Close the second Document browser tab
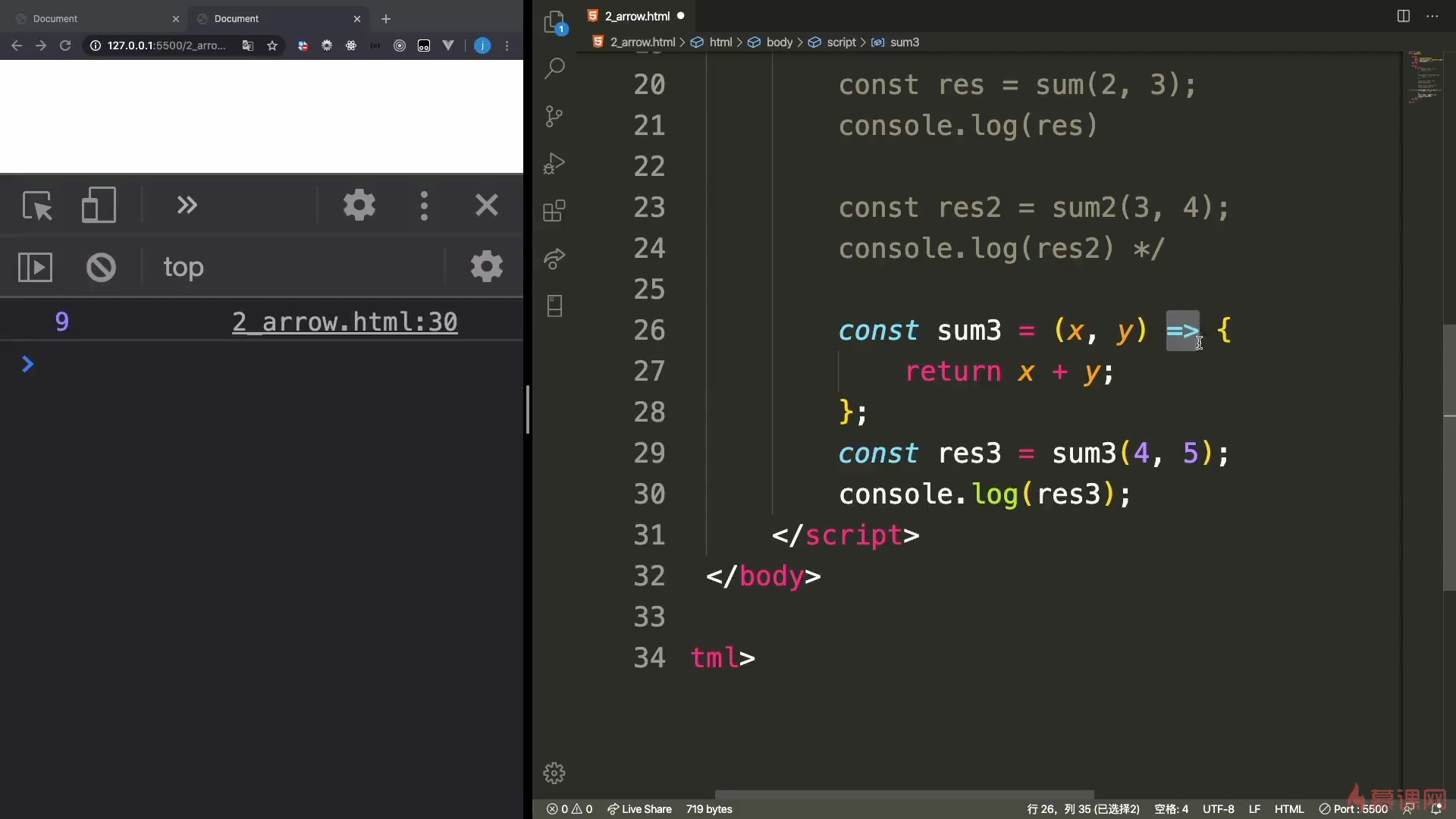This screenshot has width=1456, height=819. tap(357, 19)
